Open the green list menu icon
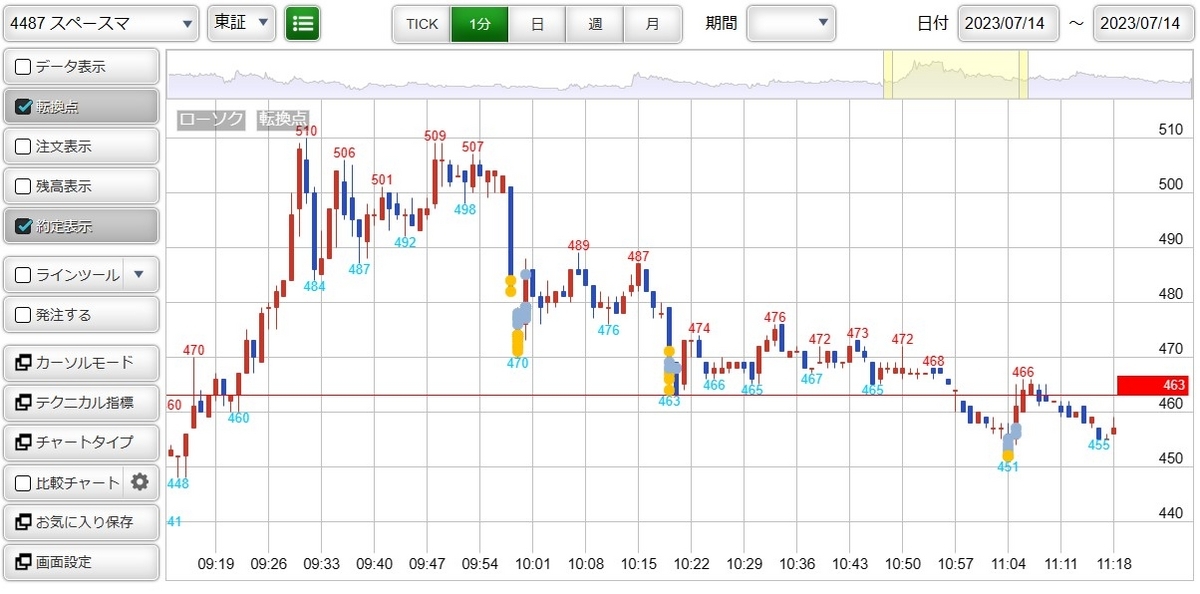This screenshot has width=1200, height=594. coord(302,24)
